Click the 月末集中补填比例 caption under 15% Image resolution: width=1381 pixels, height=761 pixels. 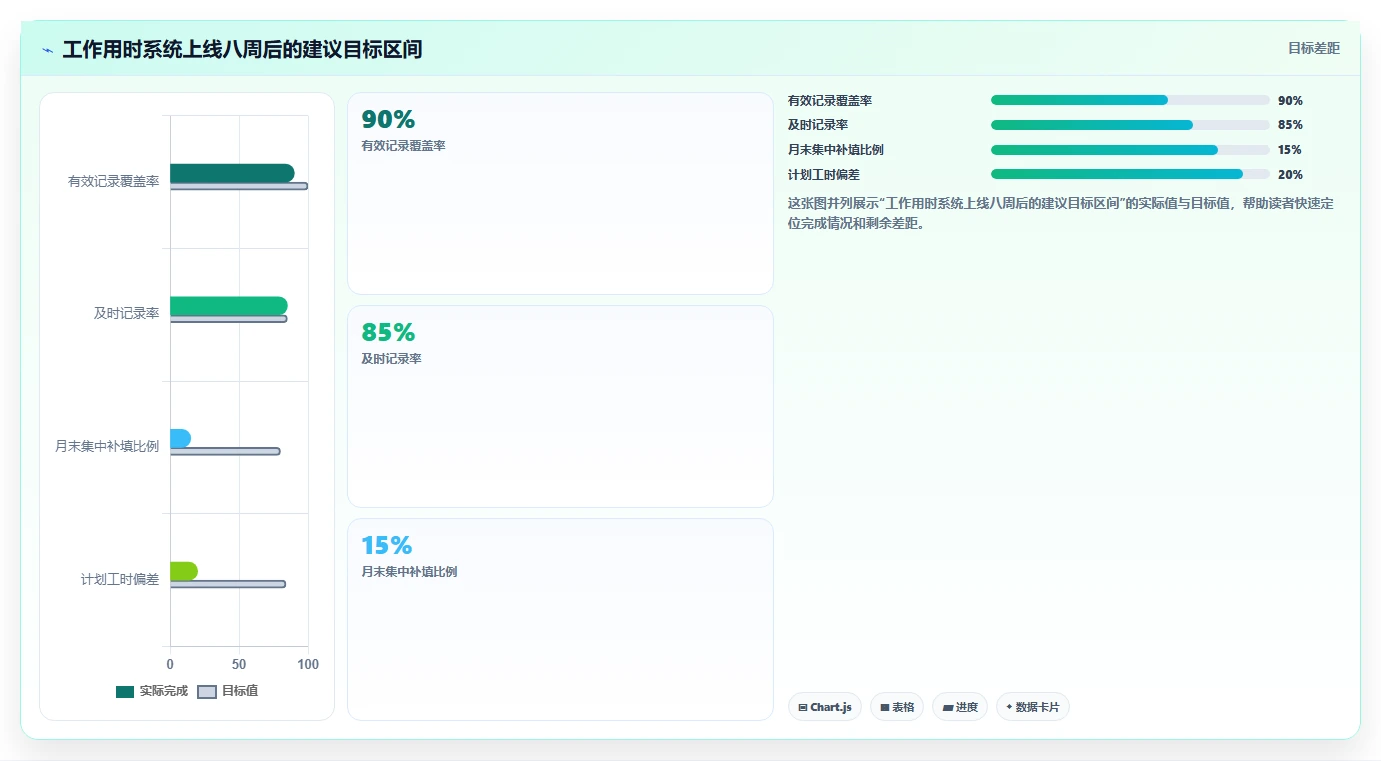410,572
